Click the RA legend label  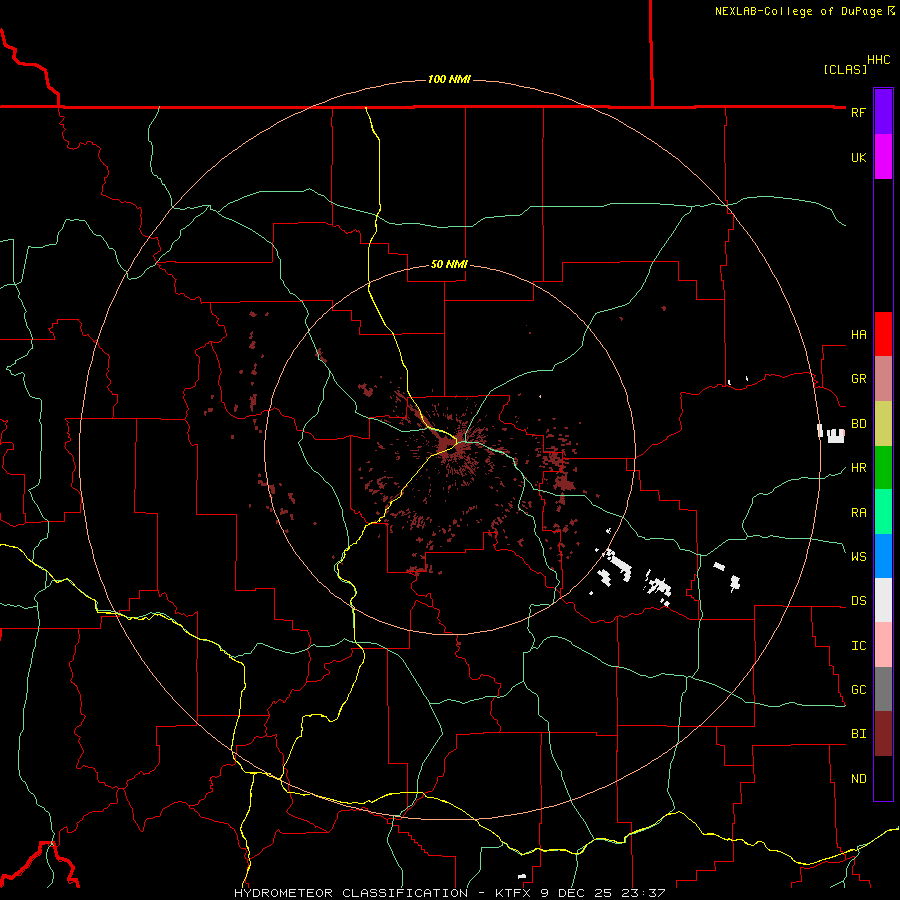click(x=858, y=512)
